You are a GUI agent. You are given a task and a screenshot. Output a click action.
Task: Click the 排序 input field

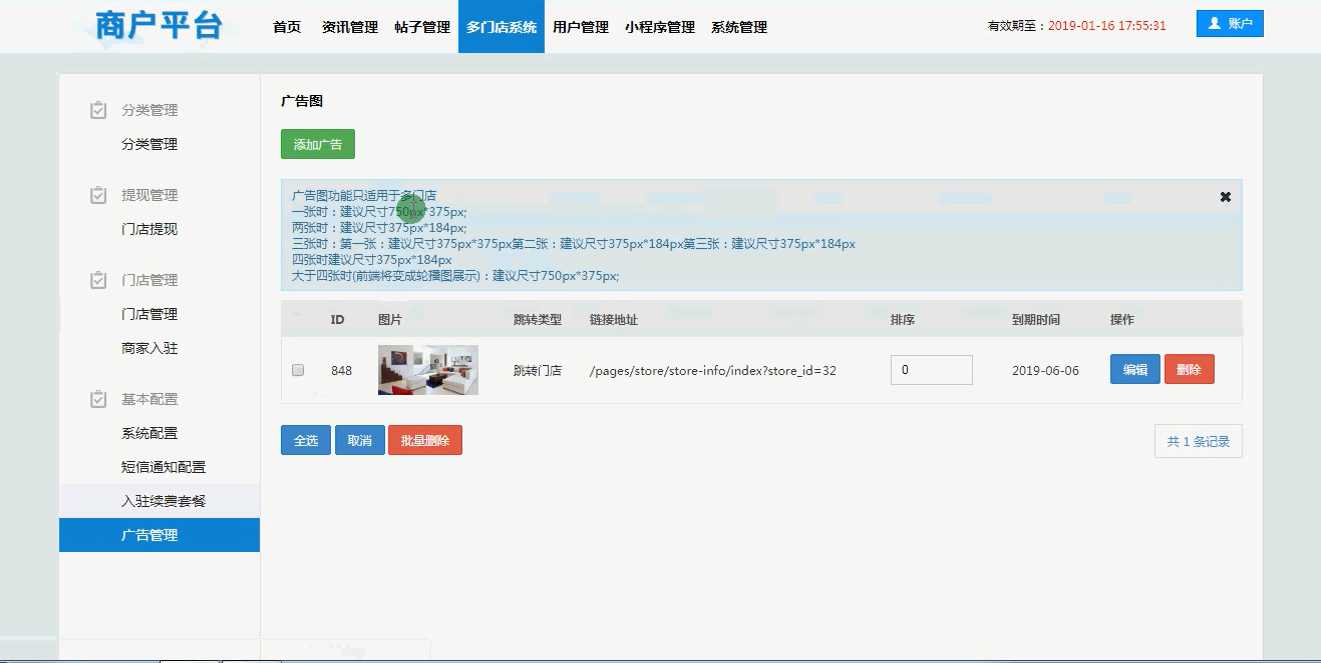coord(931,370)
